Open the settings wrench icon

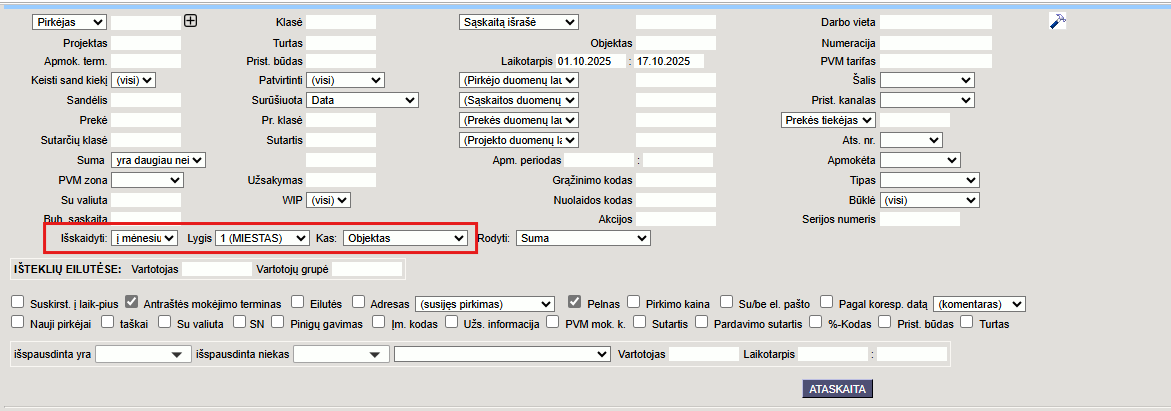coord(1057,22)
